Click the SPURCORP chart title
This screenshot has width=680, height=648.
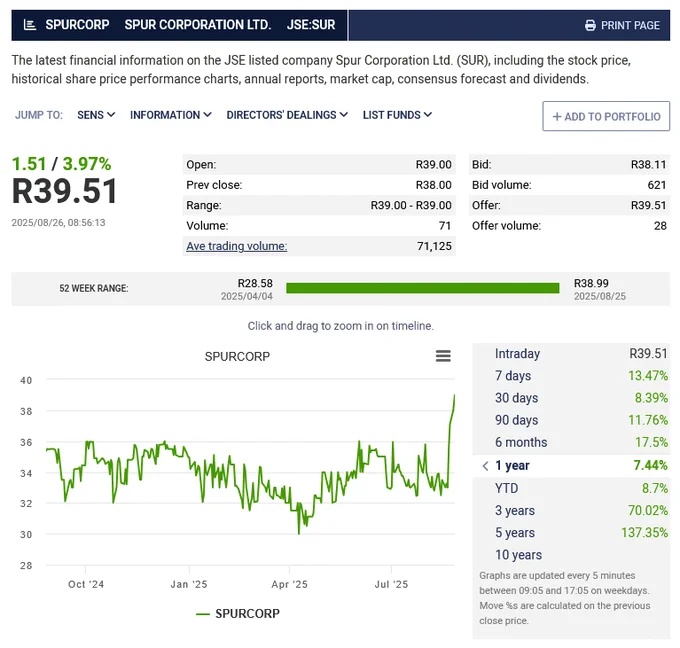[x=237, y=357]
